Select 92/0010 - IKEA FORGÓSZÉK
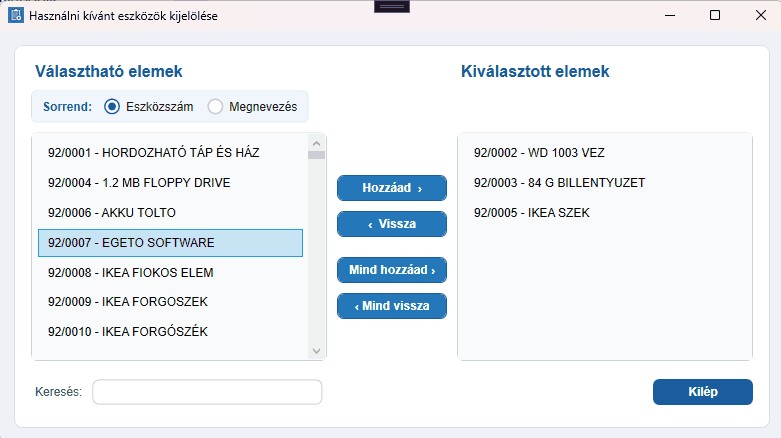This screenshot has height=438, width=781. pos(170,331)
